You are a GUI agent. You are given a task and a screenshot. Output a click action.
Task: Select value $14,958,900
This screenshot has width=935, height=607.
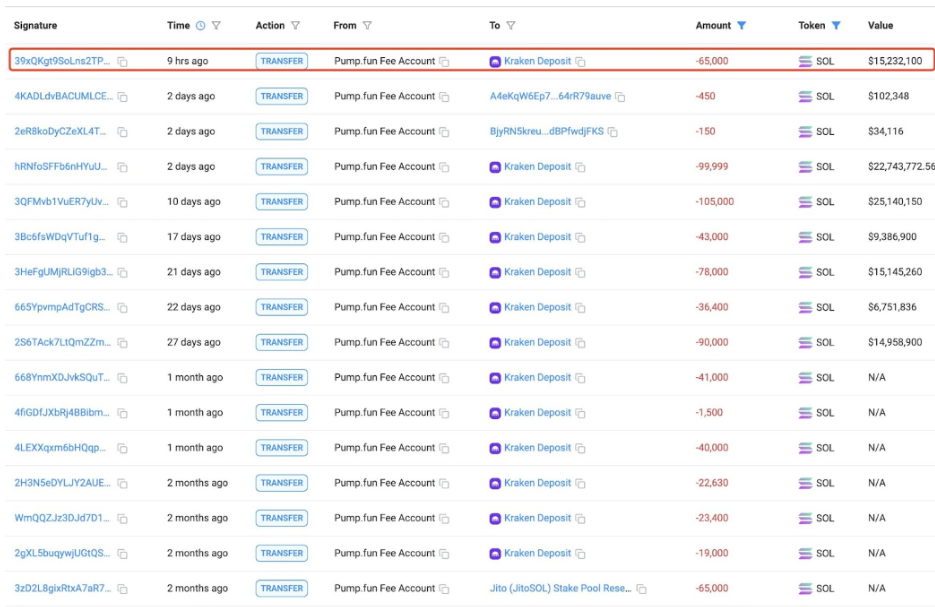click(894, 342)
